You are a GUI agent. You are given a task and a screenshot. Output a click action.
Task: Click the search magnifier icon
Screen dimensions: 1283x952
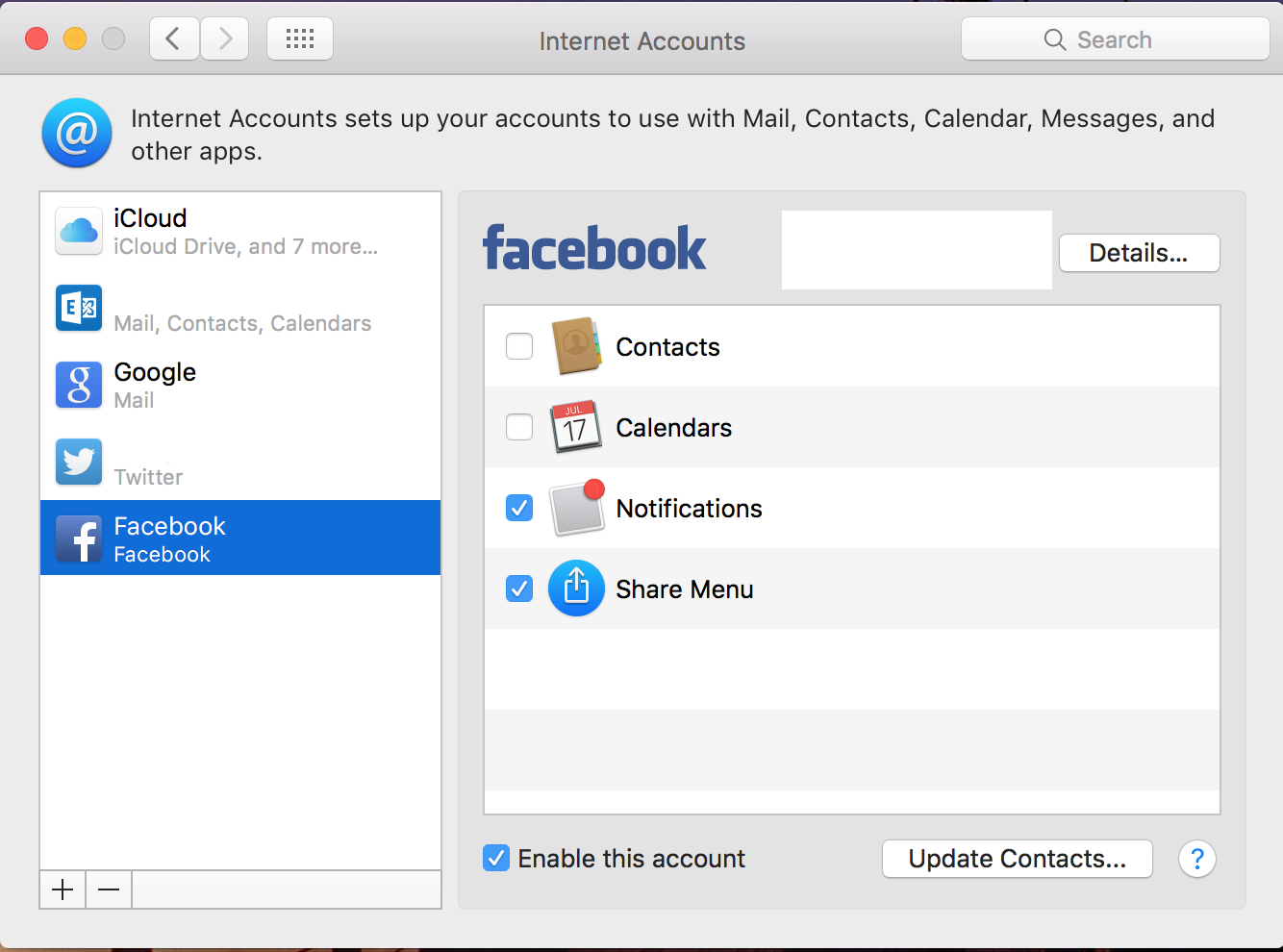coord(1055,39)
